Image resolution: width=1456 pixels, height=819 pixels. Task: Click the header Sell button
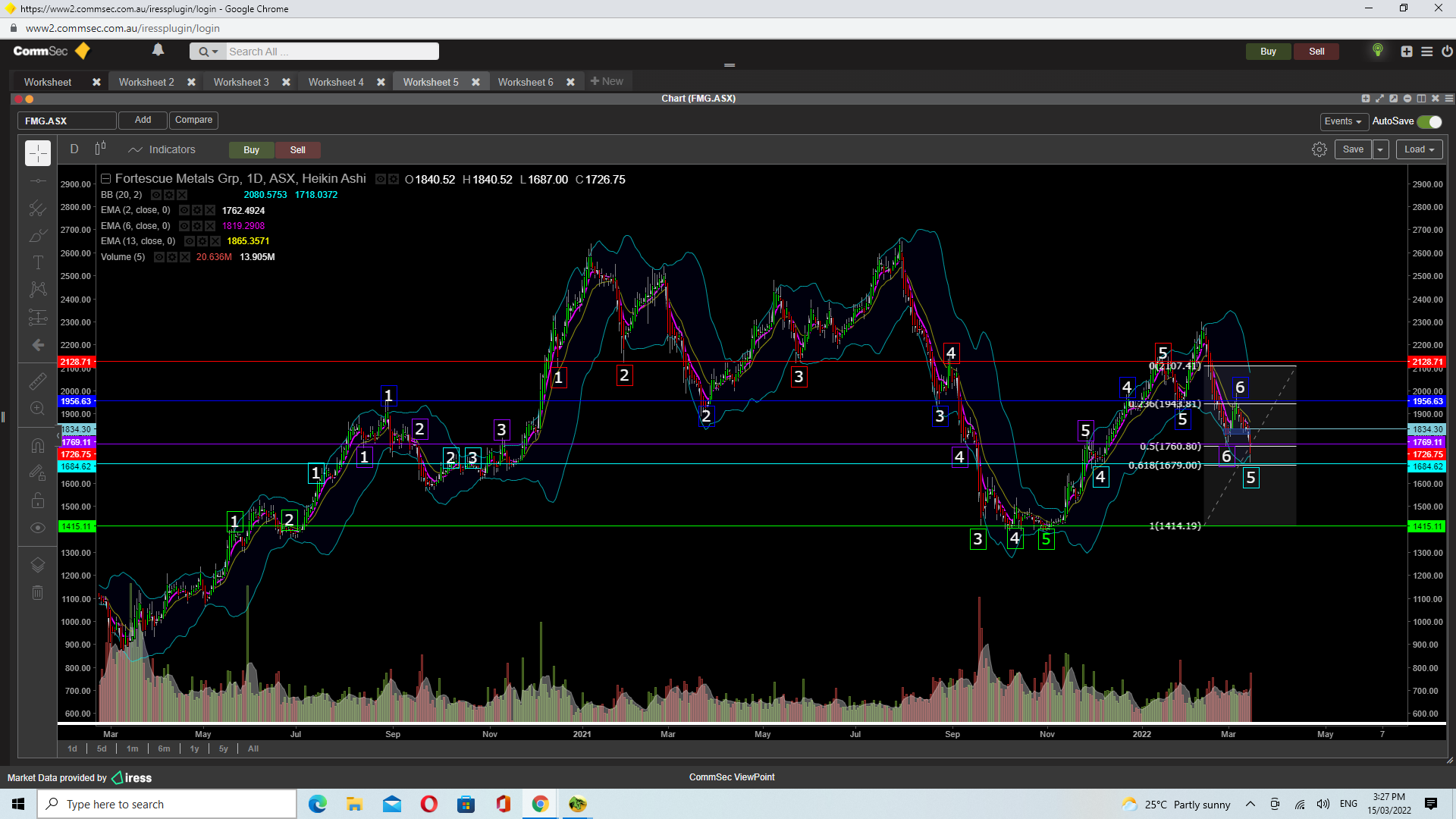pyautogui.click(x=1316, y=52)
